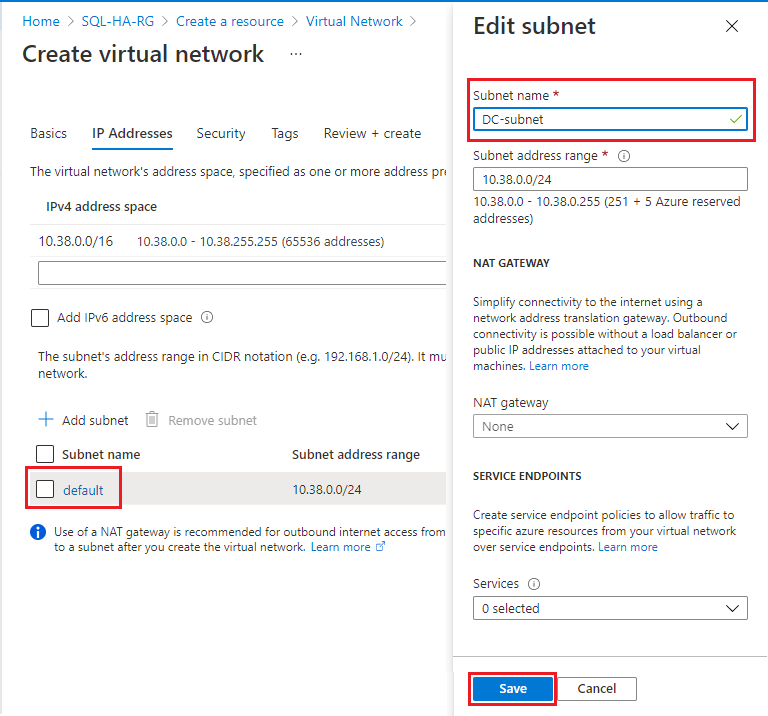
Task: Open Learn more link in NAT gateway notice
Action: (x=340, y=547)
